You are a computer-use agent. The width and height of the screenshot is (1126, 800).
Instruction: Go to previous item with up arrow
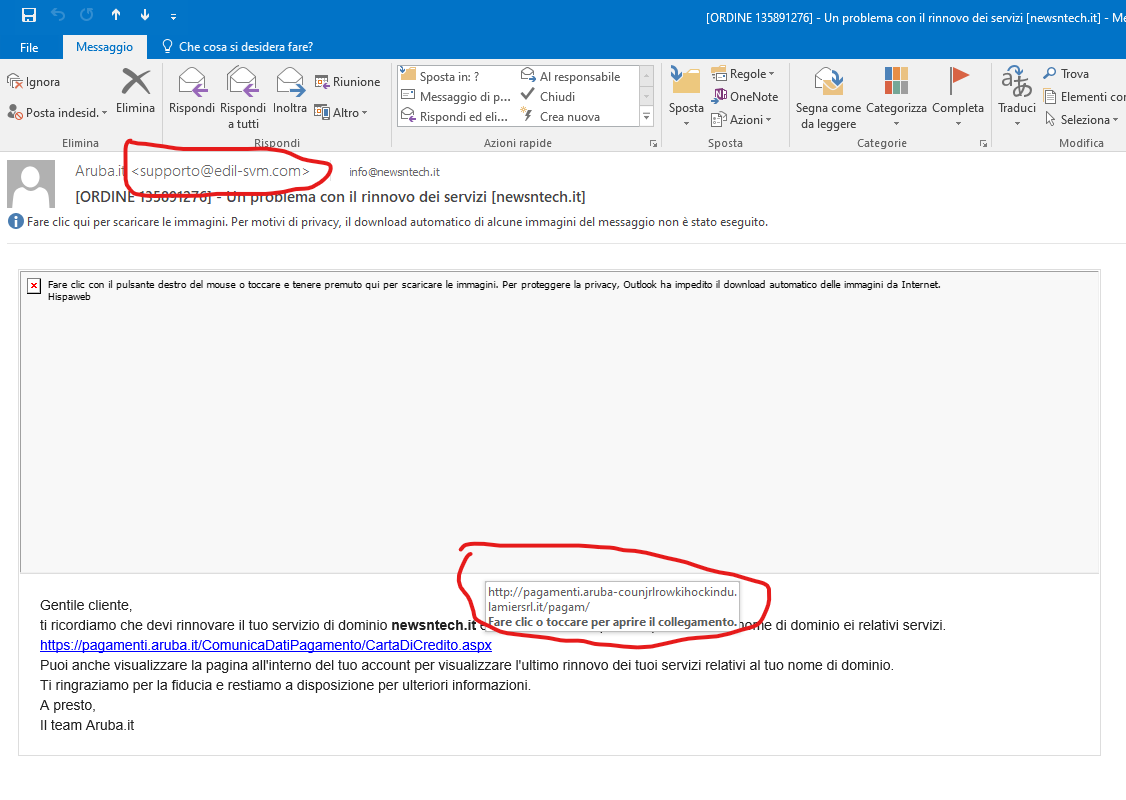click(x=116, y=15)
